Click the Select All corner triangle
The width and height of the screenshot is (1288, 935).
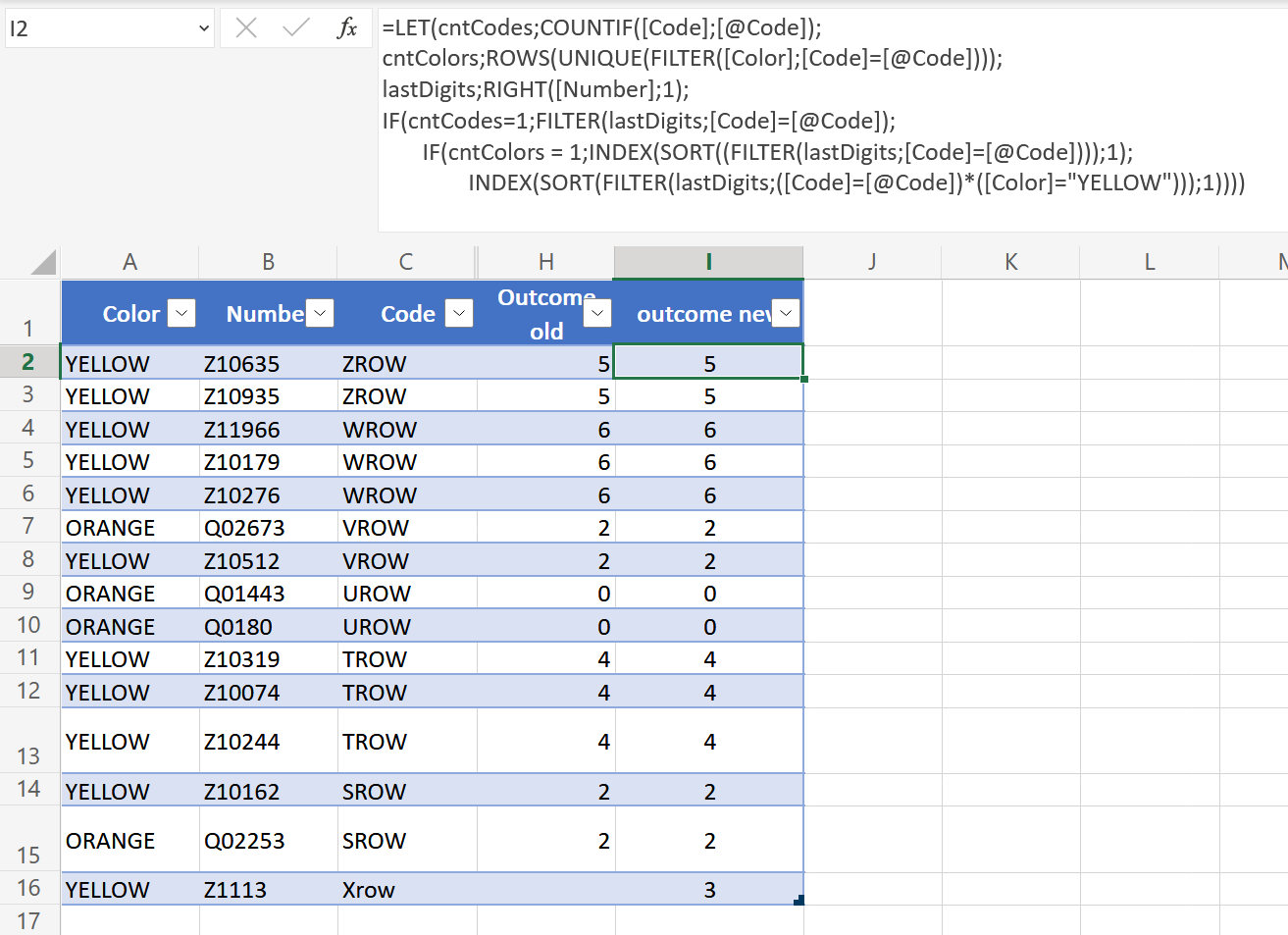click(x=43, y=262)
